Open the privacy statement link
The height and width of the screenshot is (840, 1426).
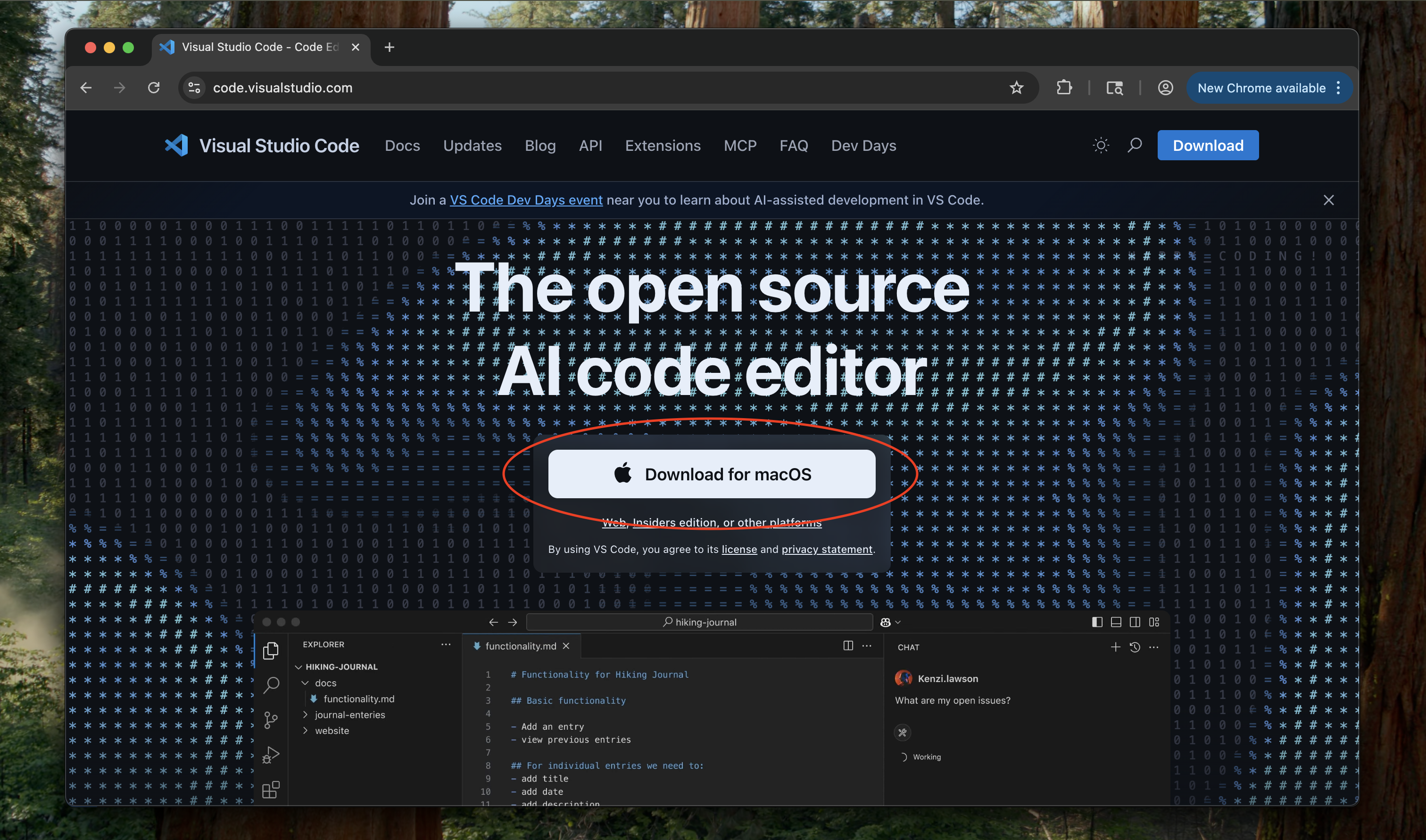pyautogui.click(x=827, y=549)
